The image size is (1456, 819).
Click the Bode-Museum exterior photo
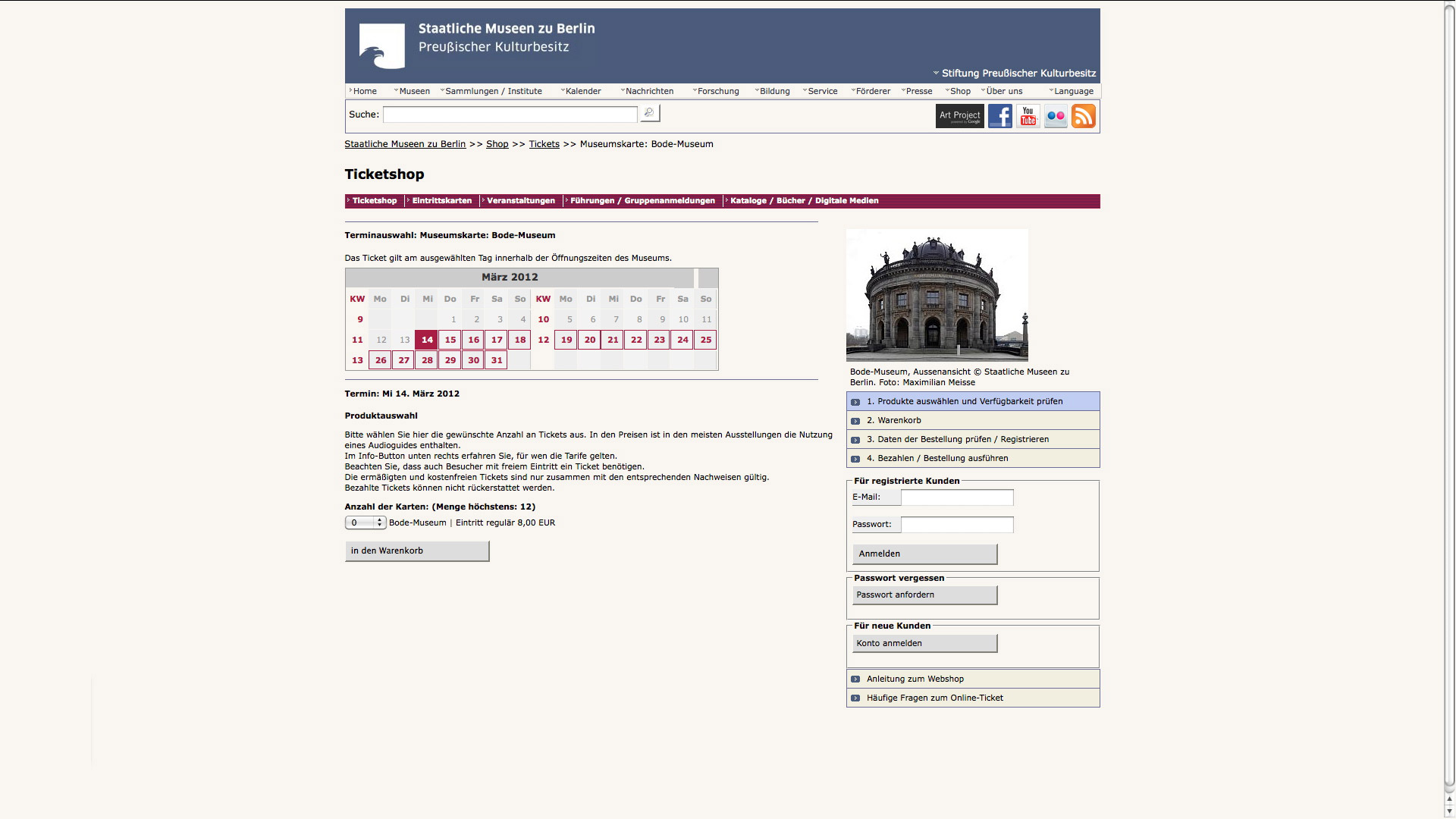click(x=937, y=295)
